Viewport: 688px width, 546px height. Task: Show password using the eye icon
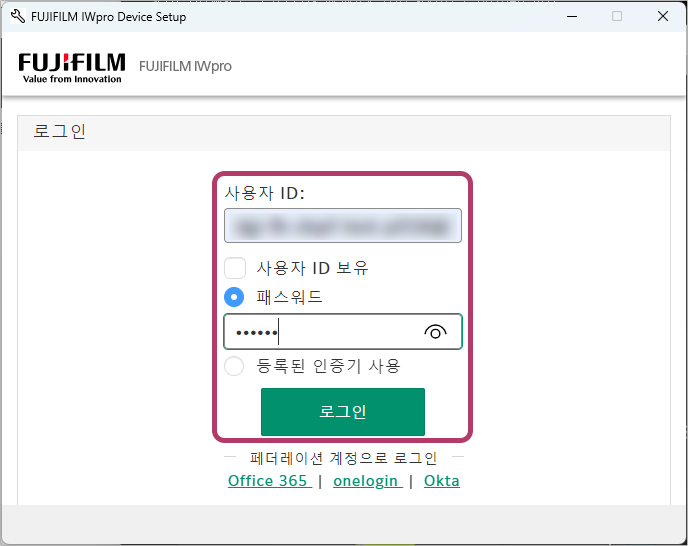coord(435,332)
